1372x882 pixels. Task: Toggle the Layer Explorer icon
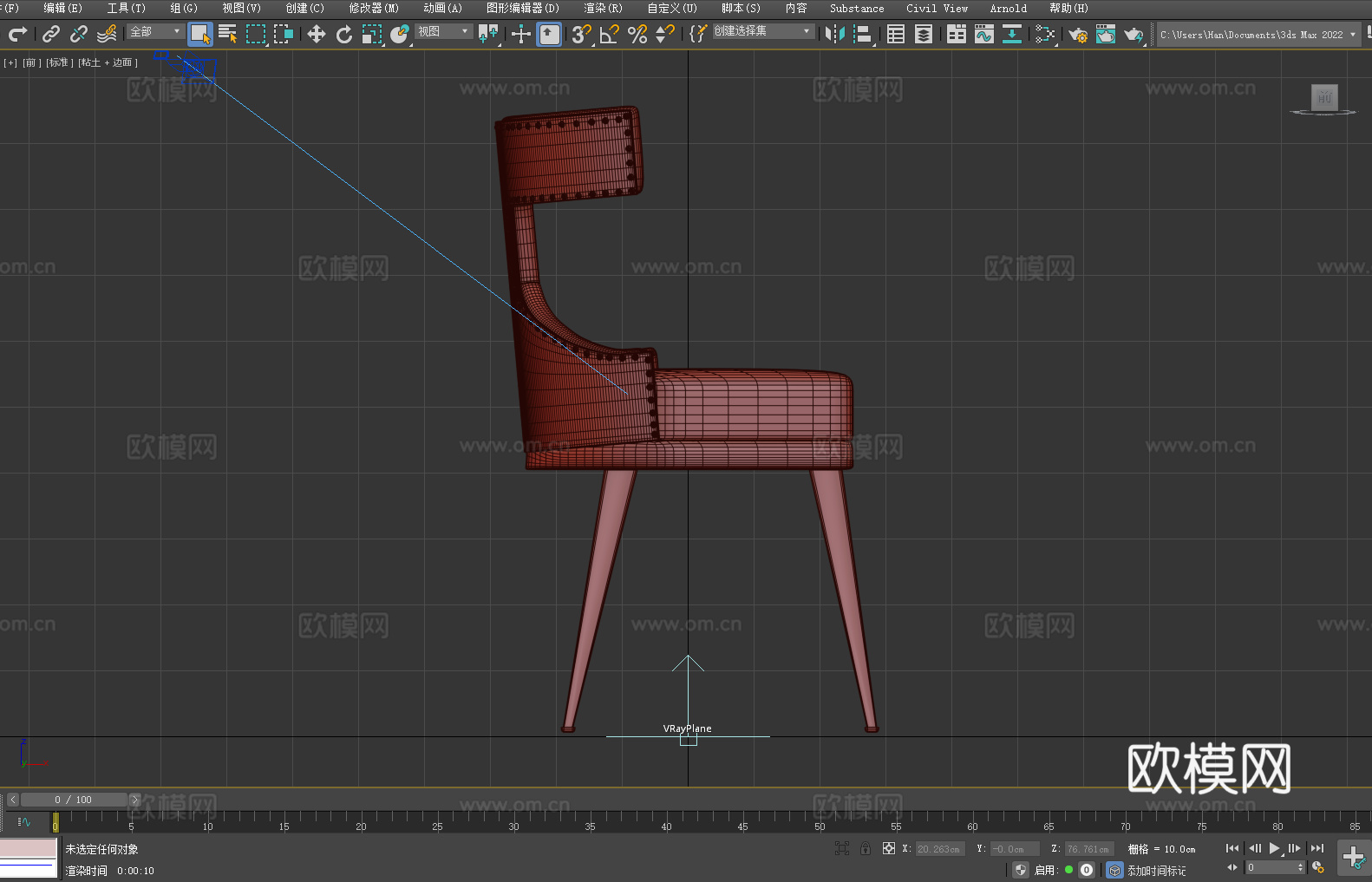tap(924, 34)
